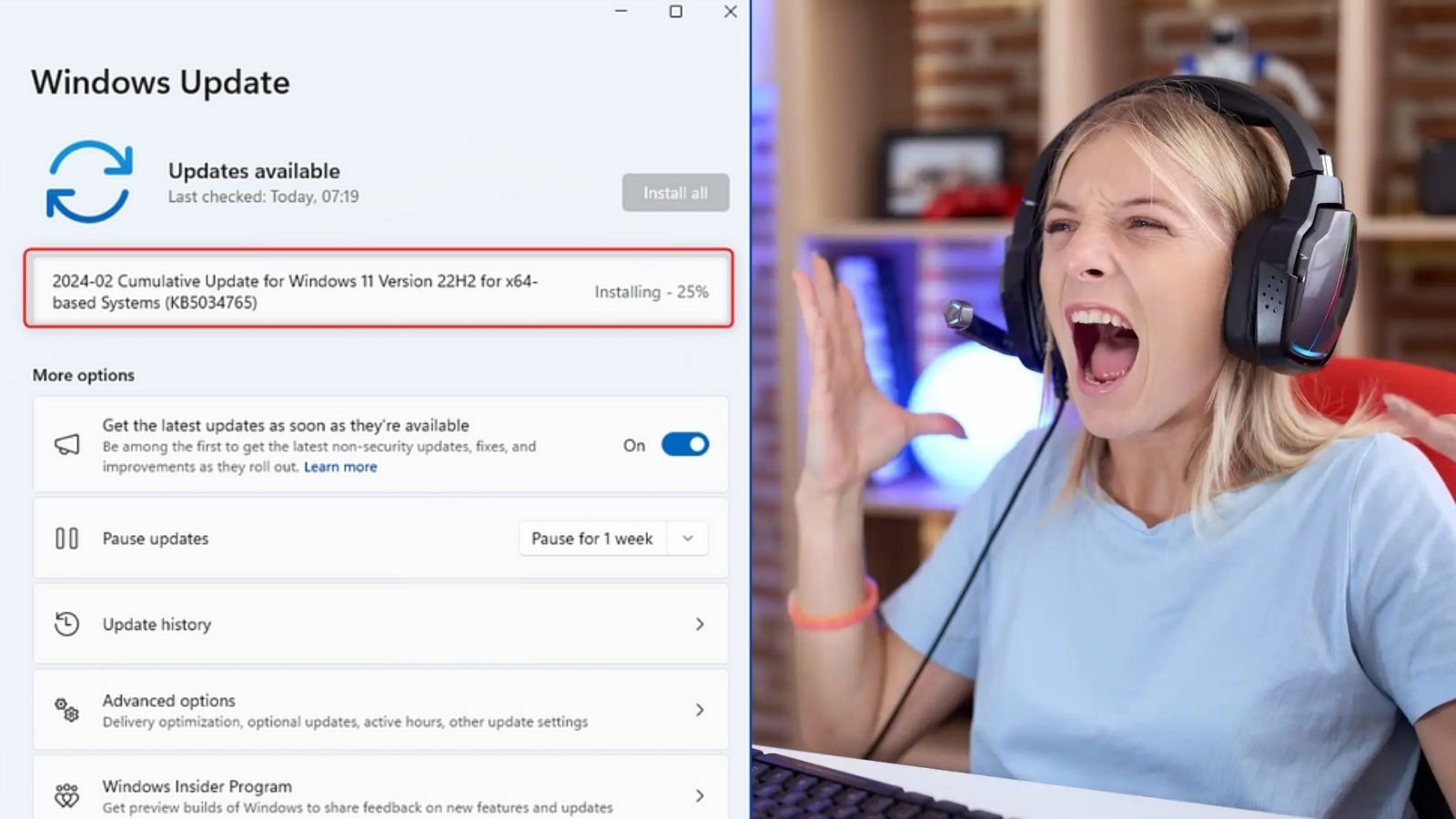Open the Windows Insider Program row label
The height and width of the screenshot is (819, 1456).
click(x=197, y=786)
